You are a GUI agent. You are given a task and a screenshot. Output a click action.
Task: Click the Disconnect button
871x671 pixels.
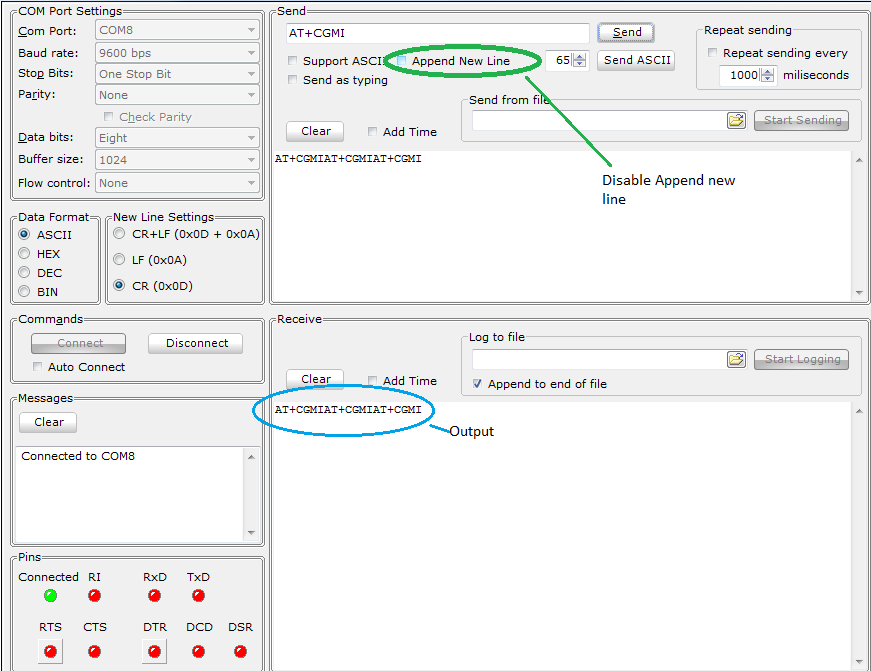tap(196, 343)
